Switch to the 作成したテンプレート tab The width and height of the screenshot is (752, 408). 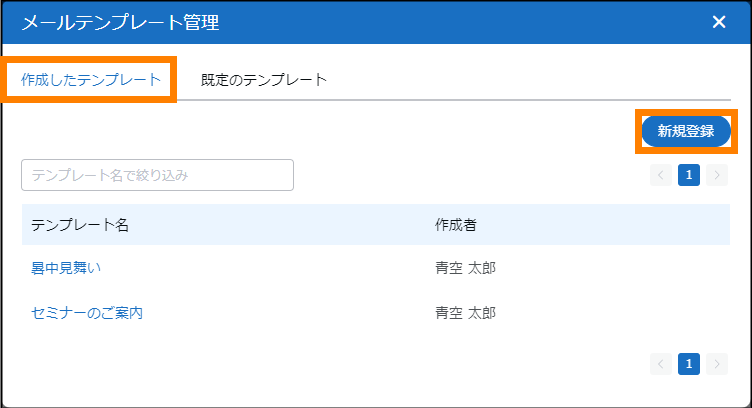tap(91, 80)
